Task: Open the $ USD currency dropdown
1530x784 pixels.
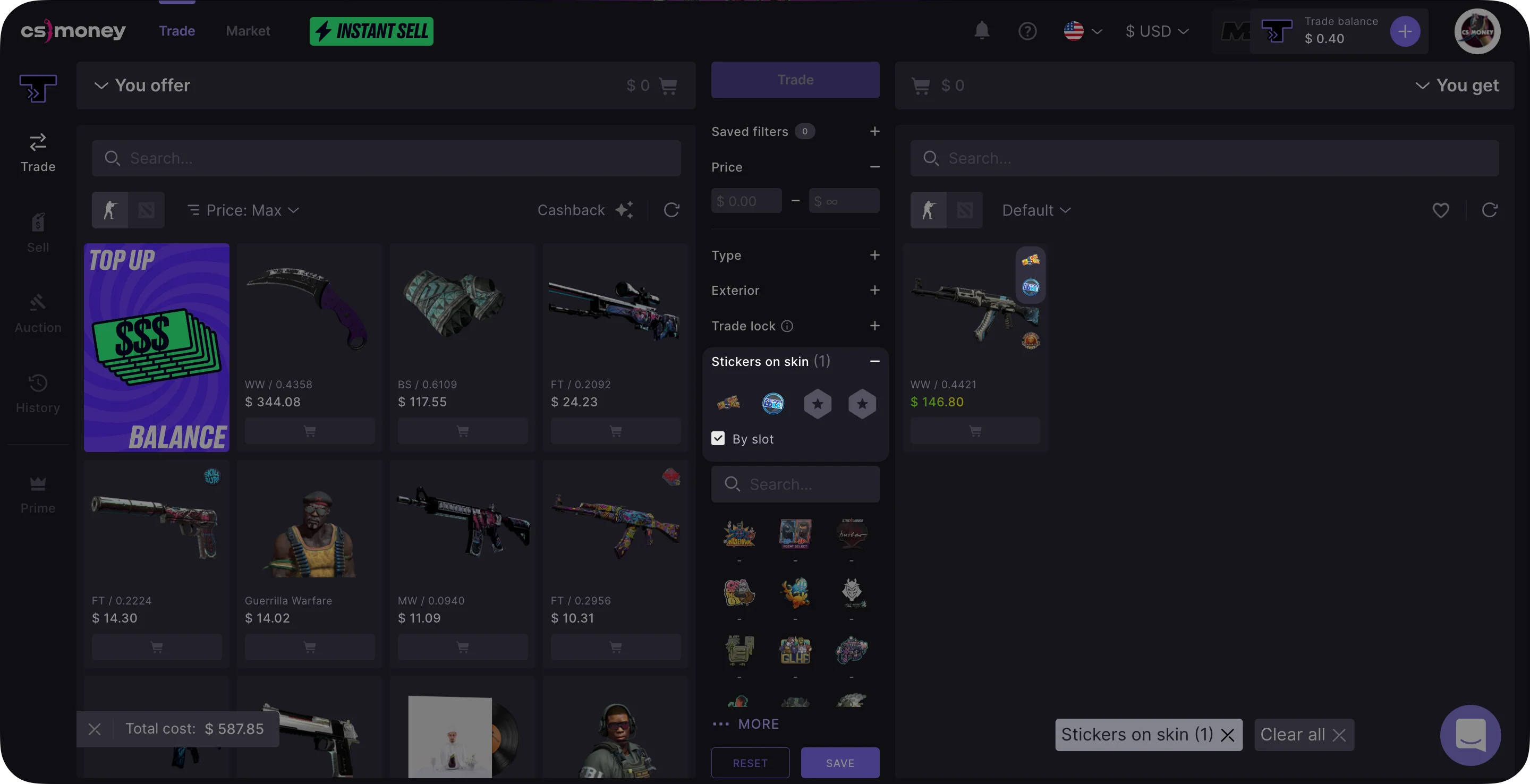Action: click(x=1157, y=31)
